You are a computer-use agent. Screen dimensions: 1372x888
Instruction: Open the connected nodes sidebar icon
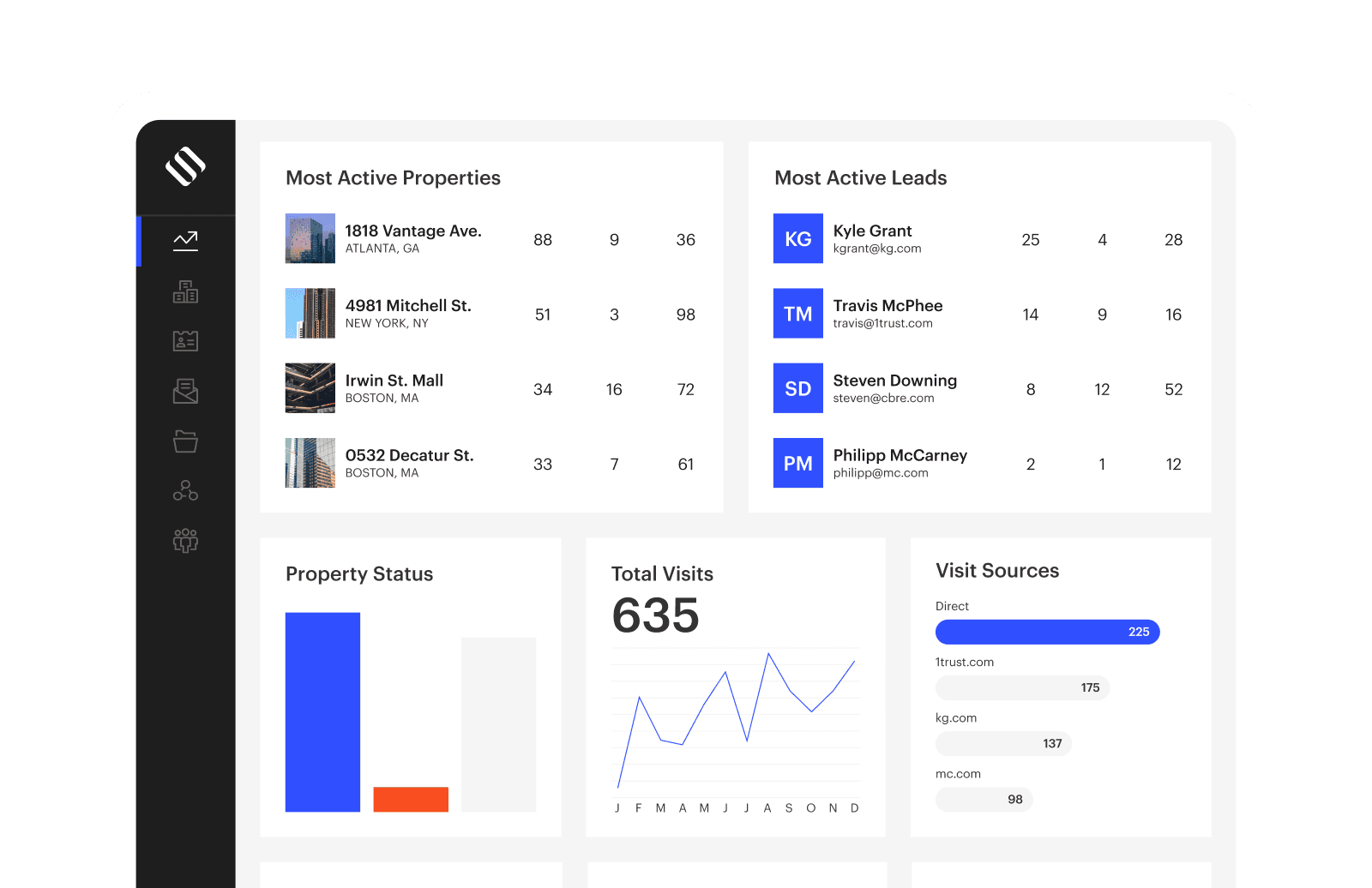pos(185,490)
